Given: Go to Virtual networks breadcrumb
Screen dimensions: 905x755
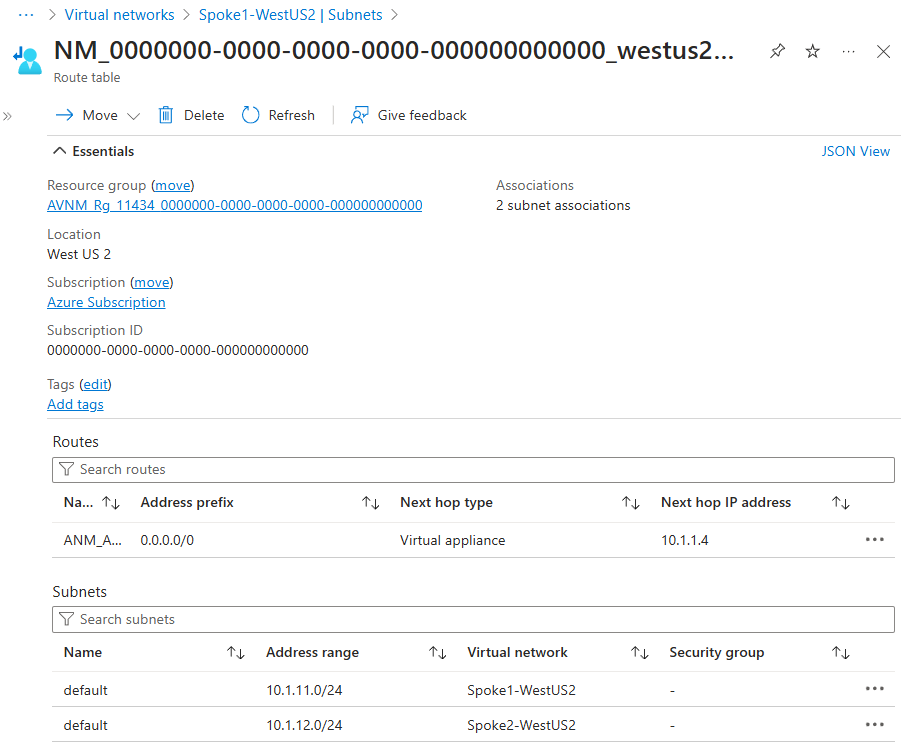Looking at the screenshot, I should point(119,15).
